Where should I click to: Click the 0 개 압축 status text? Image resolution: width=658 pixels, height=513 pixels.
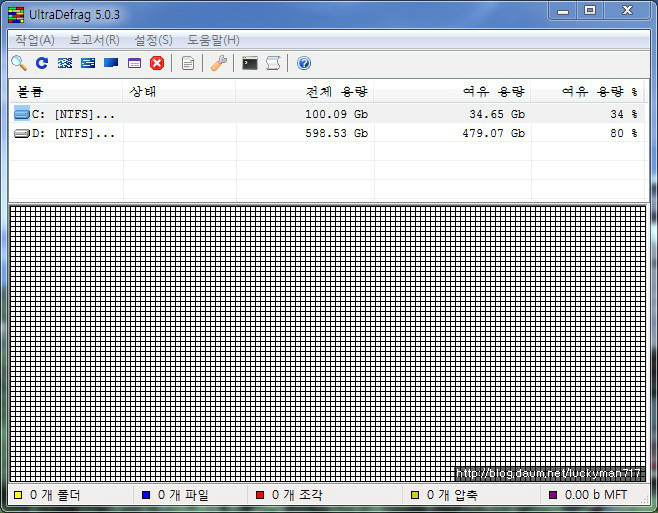(x=452, y=495)
